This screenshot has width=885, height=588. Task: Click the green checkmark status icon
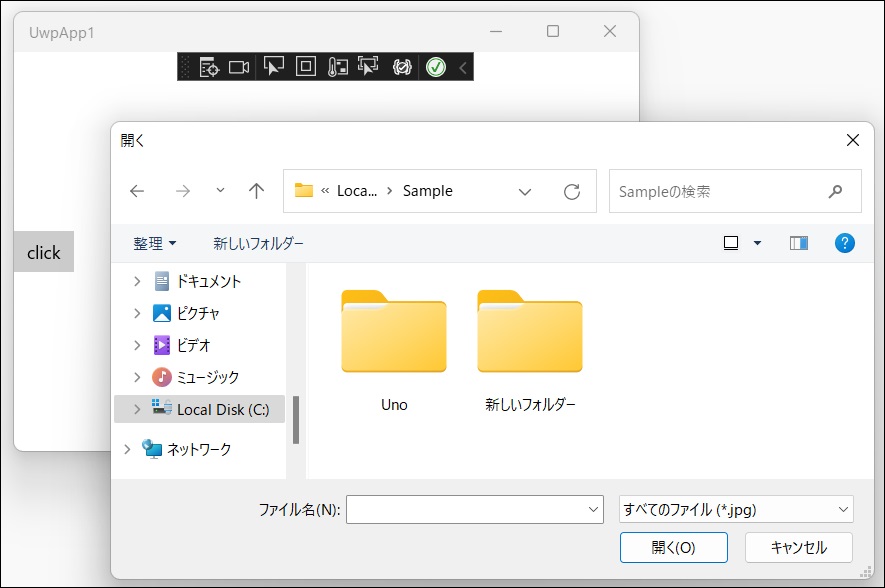click(435, 67)
